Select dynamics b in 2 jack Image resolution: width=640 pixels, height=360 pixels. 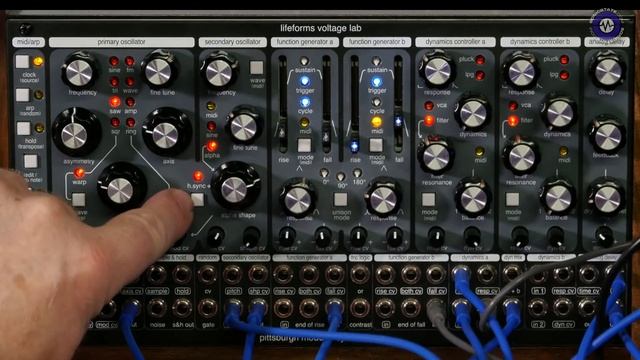tap(538, 308)
